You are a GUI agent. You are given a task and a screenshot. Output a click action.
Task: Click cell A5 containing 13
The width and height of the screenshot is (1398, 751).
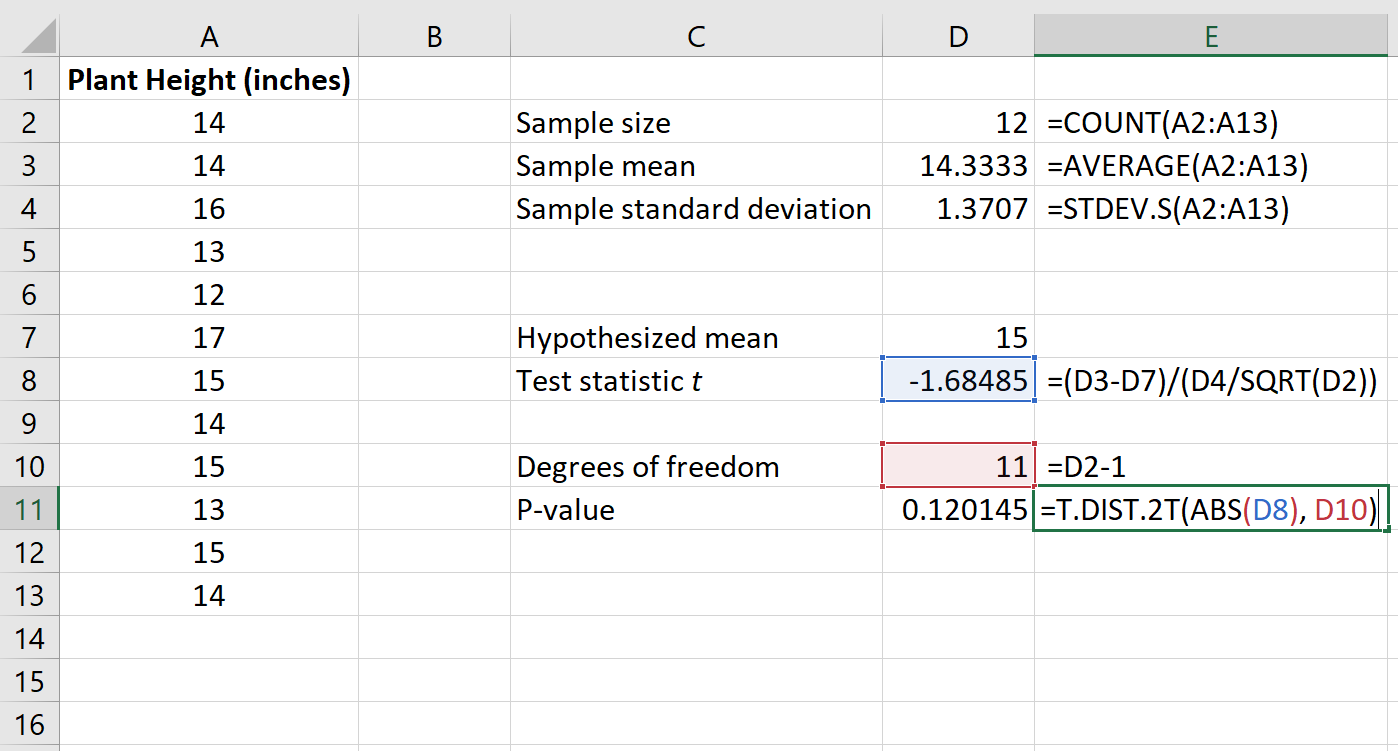click(x=209, y=251)
